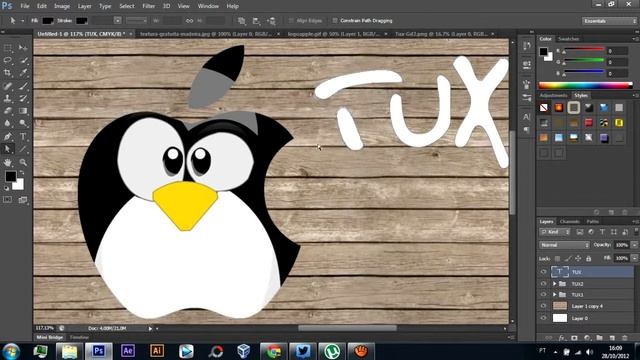640x360 pixels.
Task: Toggle lock position for layer
Action: point(578,258)
